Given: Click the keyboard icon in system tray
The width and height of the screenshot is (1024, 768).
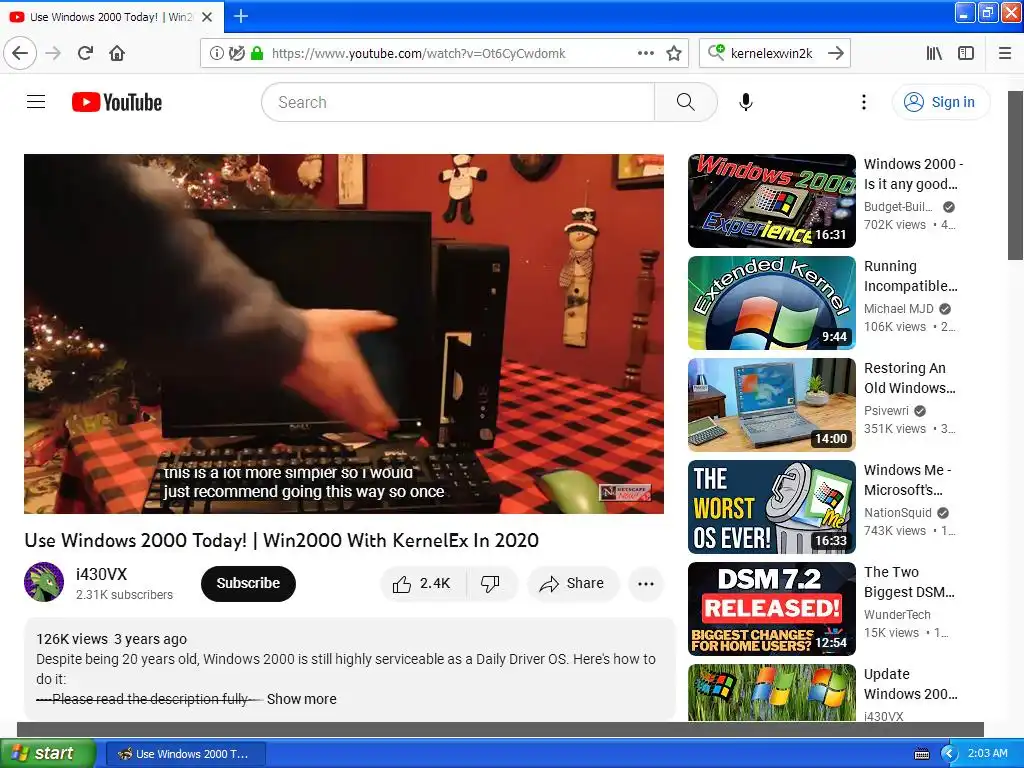Looking at the screenshot, I should tap(921, 754).
